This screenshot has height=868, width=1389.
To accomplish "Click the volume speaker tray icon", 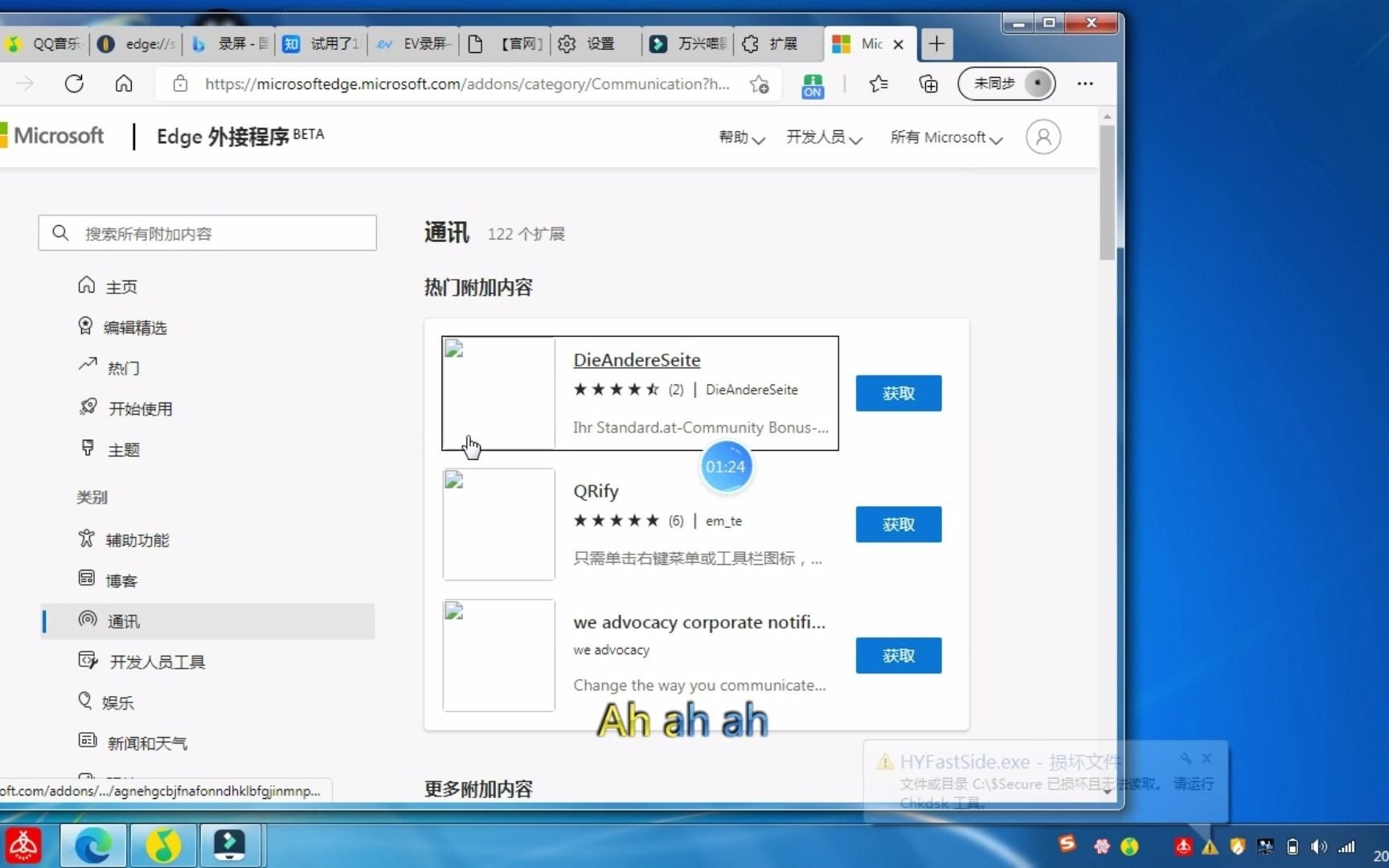I will point(1318,846).
